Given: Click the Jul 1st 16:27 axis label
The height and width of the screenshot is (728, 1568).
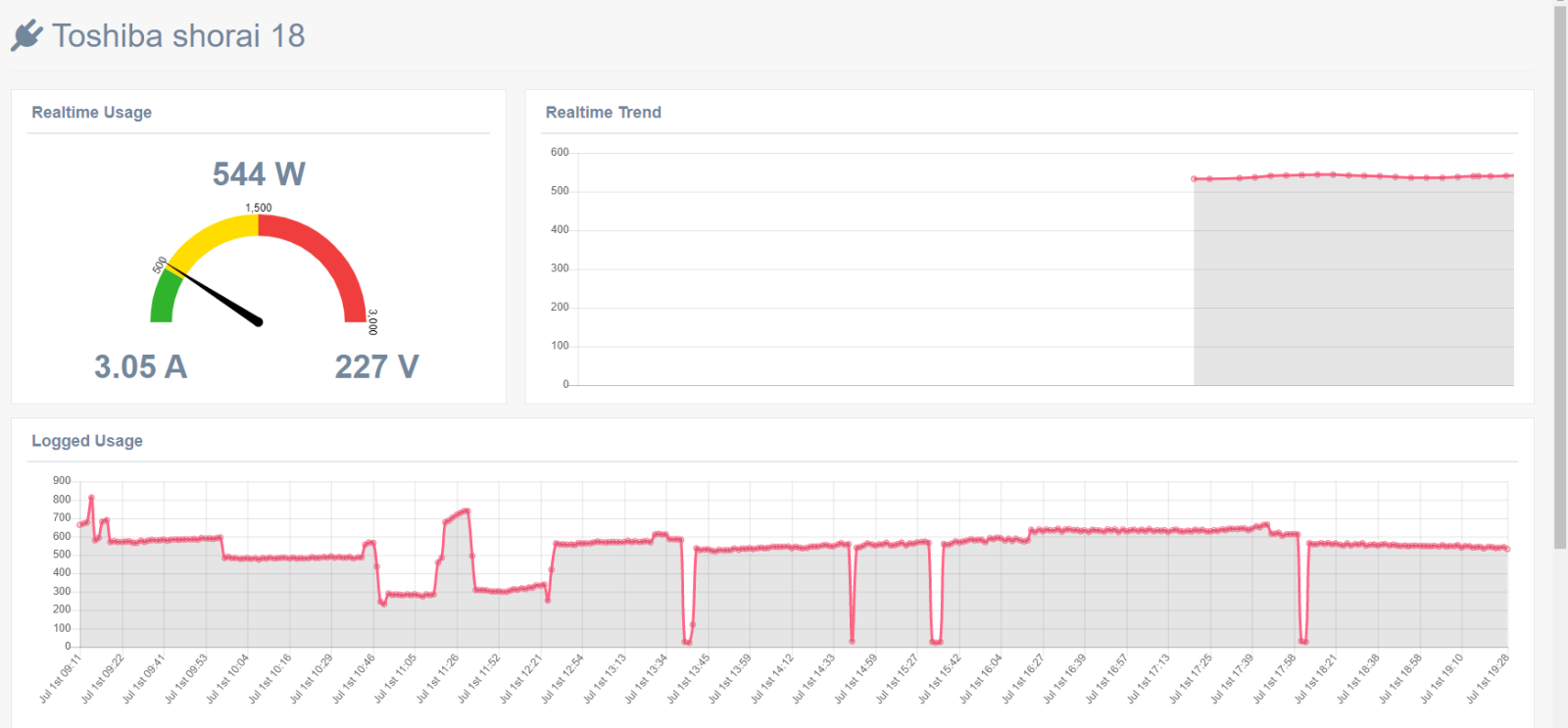Looking at the screenshot, I should (1024, 678).
